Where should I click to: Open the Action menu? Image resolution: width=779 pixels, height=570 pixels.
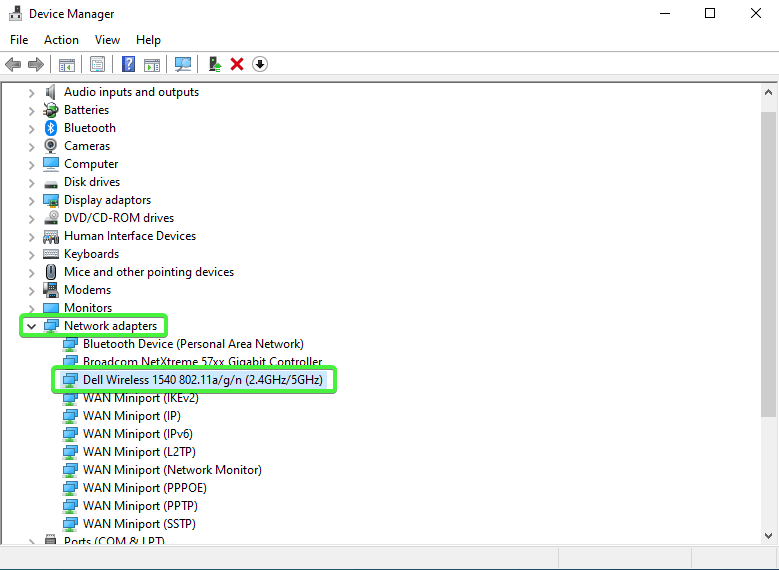[61, 40]
